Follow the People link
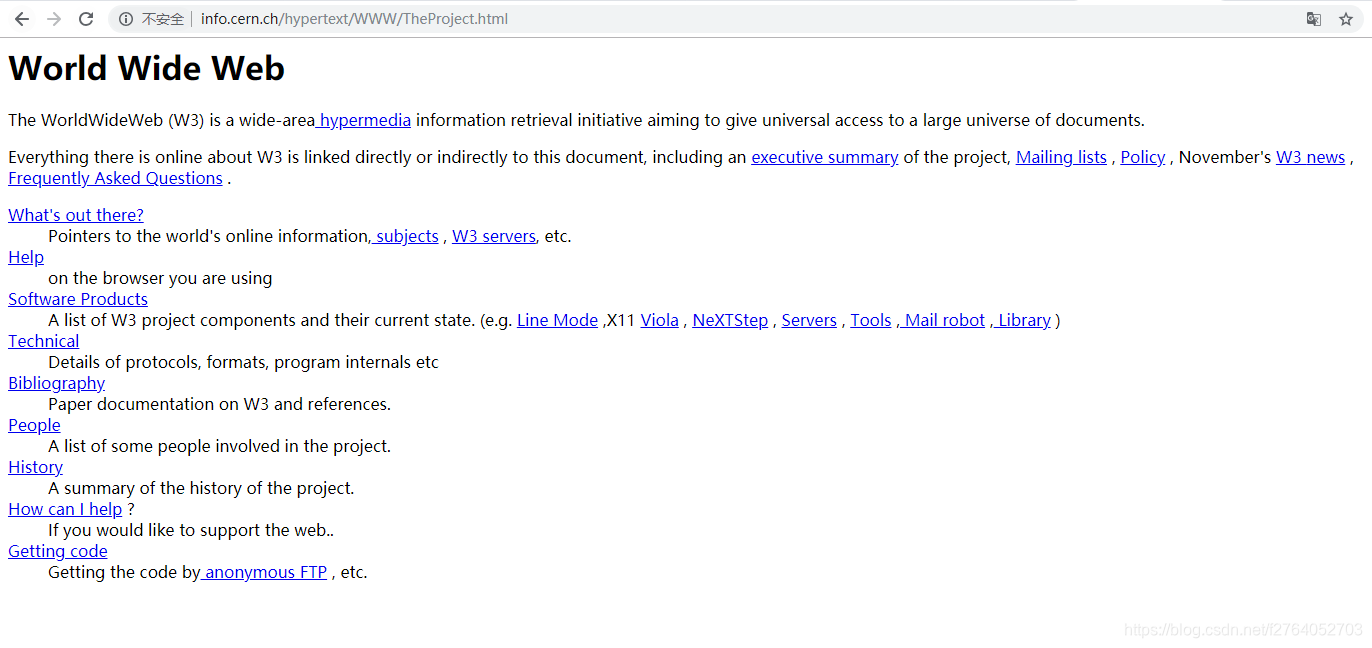The image size is (1372, 648). coord(34,425)
